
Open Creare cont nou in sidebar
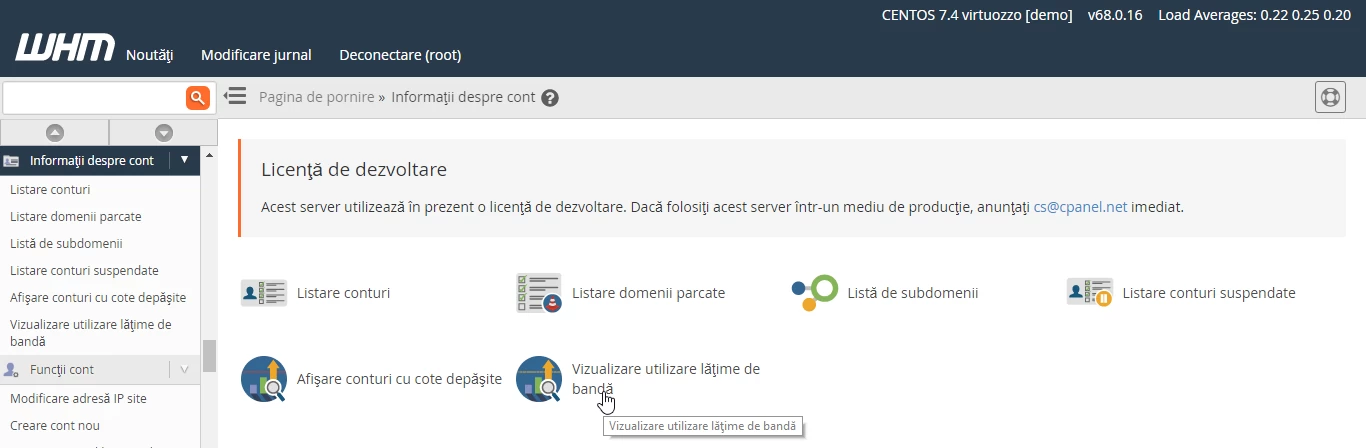55,425
